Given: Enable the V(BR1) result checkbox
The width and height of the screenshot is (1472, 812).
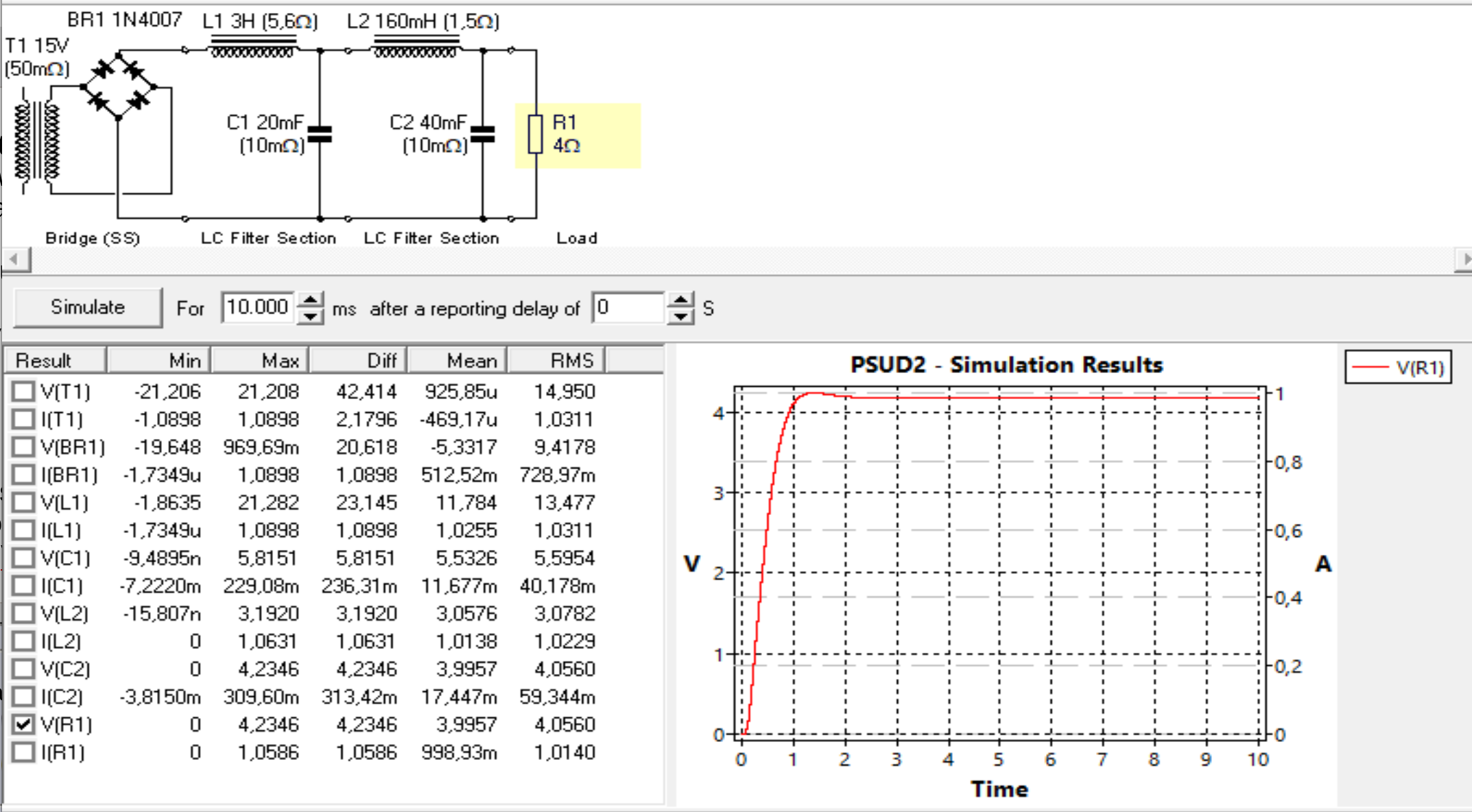Looking at the screenshot, I should 23,447.
